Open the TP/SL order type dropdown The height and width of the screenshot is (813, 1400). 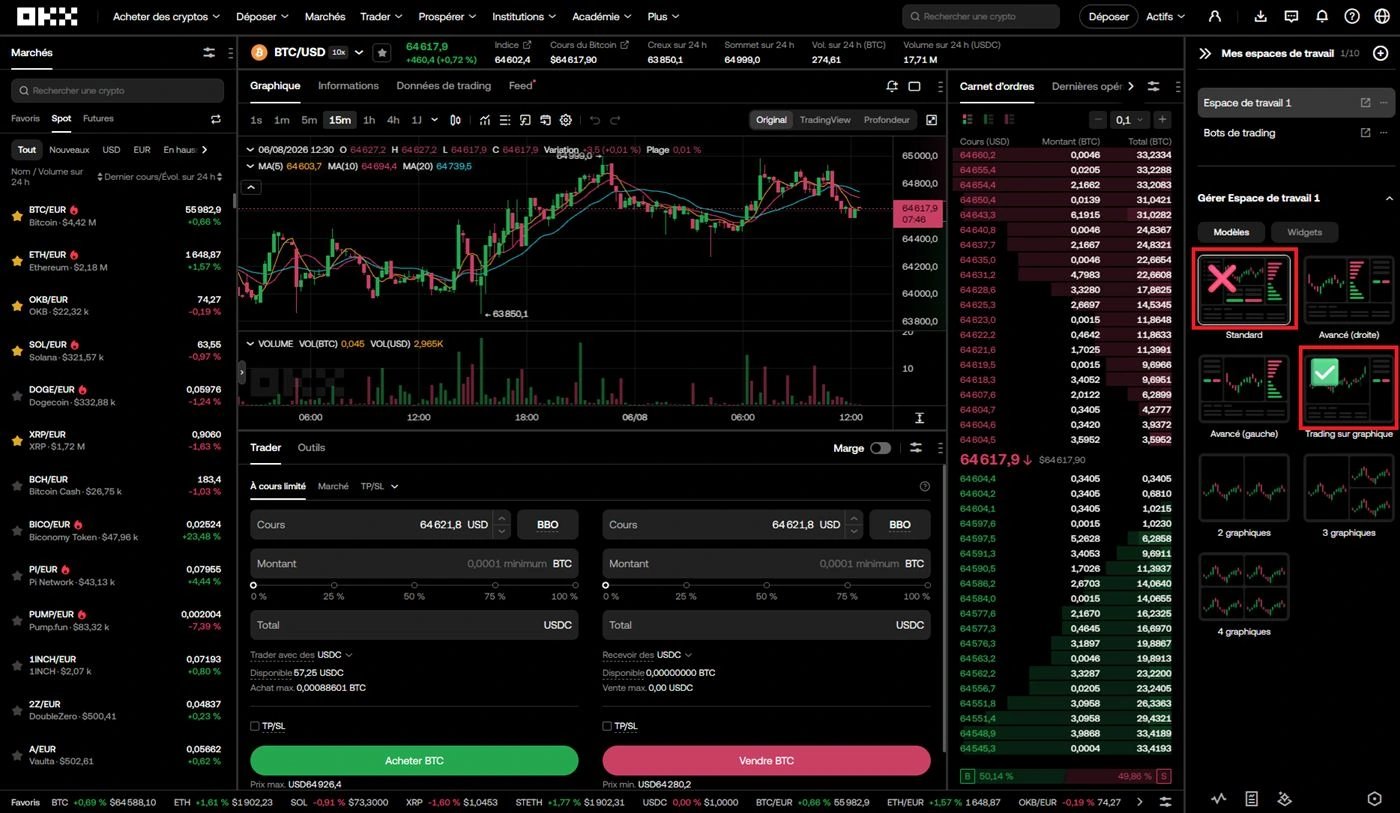pos(380,486)
